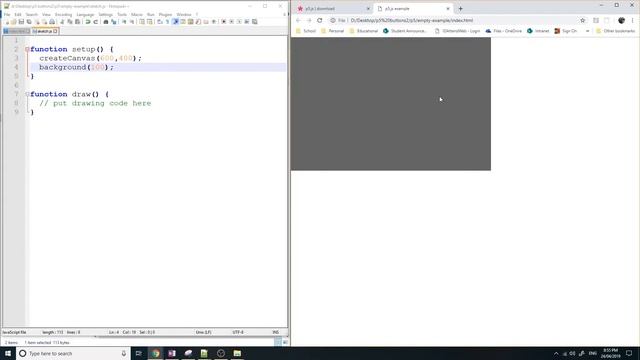The width and height of the screenshot is (640, 360).
Task: Open the Plugins menu
Action: (165, 14)
